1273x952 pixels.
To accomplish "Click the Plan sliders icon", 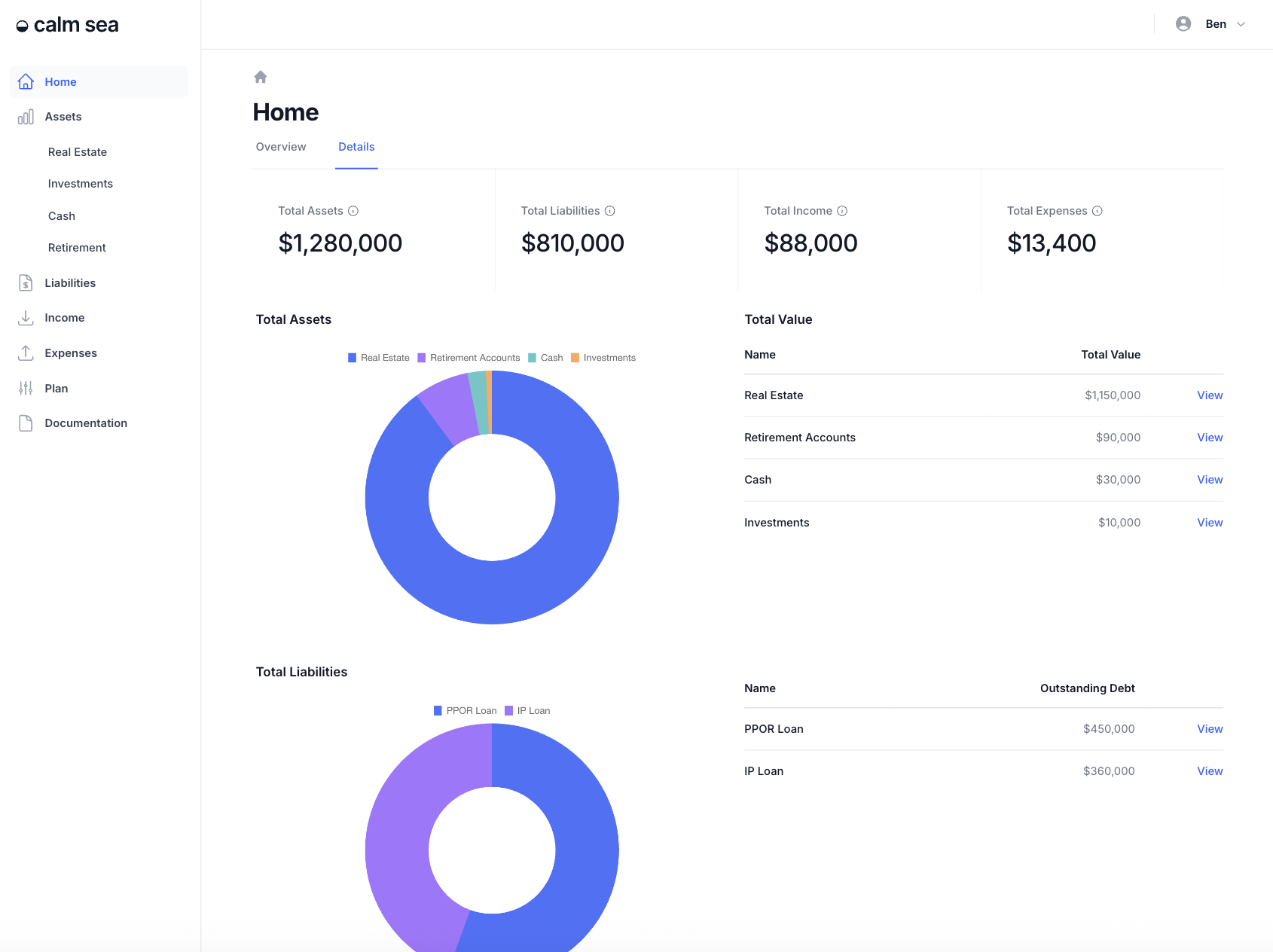I will click(x=26, y=389).
